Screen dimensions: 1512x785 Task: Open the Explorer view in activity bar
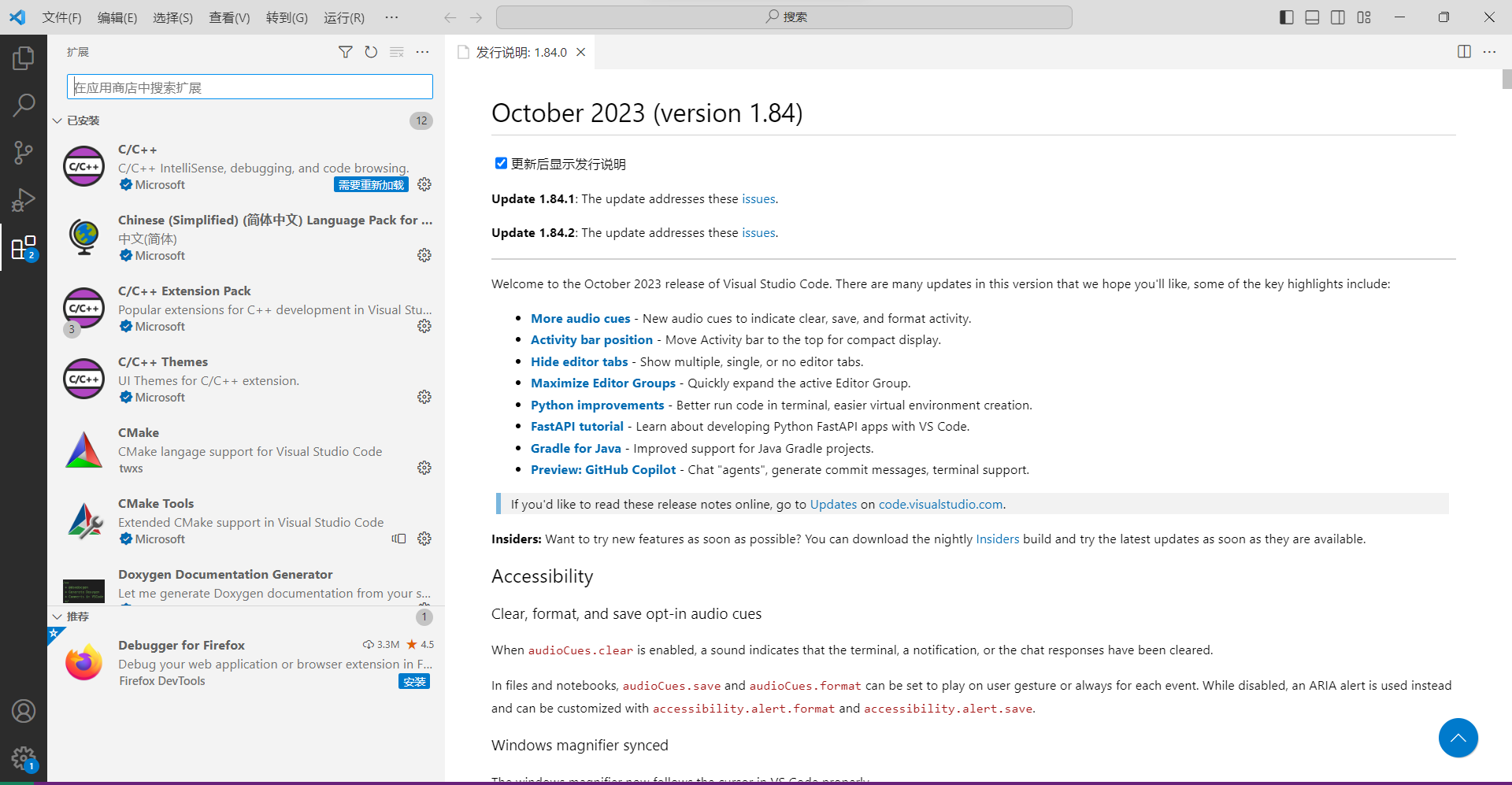pos(24,58)
